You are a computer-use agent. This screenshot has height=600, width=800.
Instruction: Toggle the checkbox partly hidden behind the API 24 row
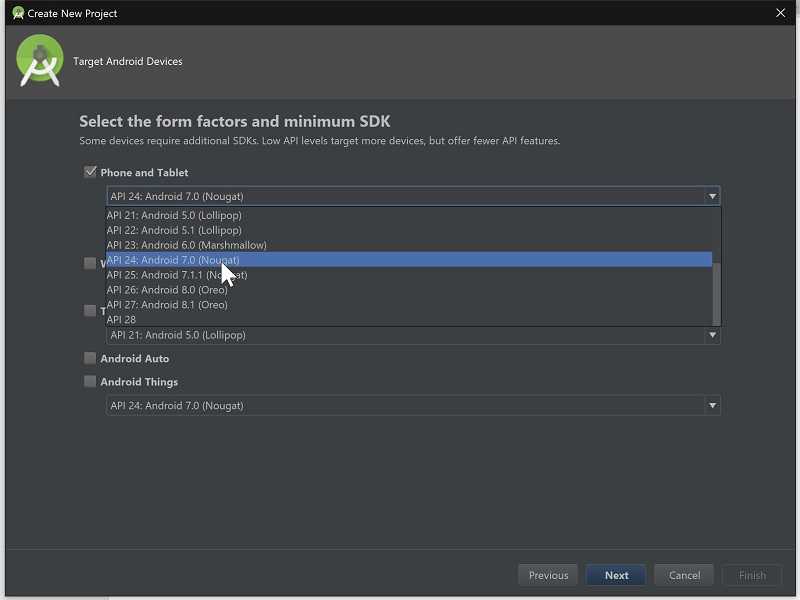pyautogui.click(x=90, y=263)
